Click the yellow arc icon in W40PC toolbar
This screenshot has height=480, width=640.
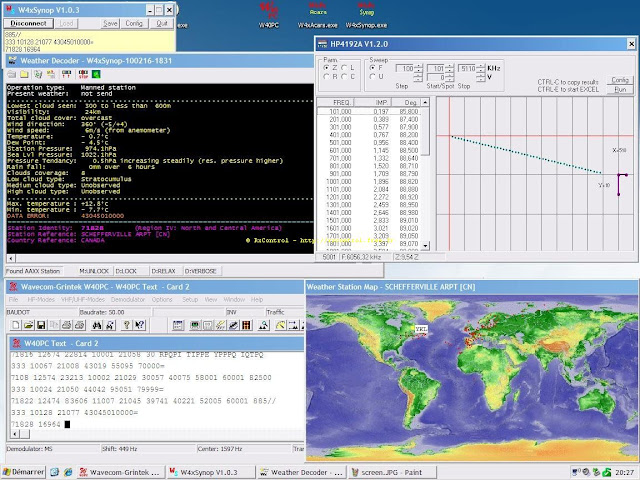[x=280, y=325]
